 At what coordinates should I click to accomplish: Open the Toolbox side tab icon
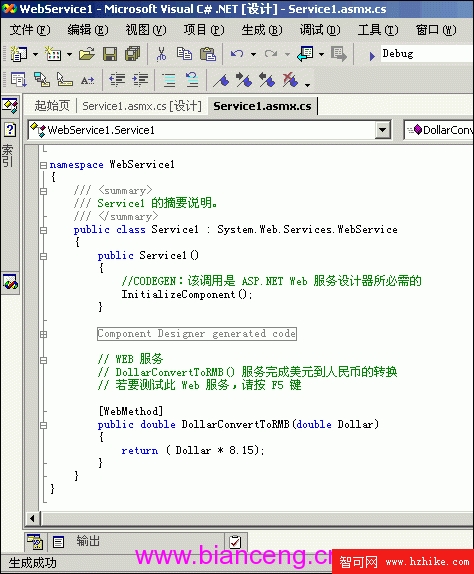[x=10, y=282]
